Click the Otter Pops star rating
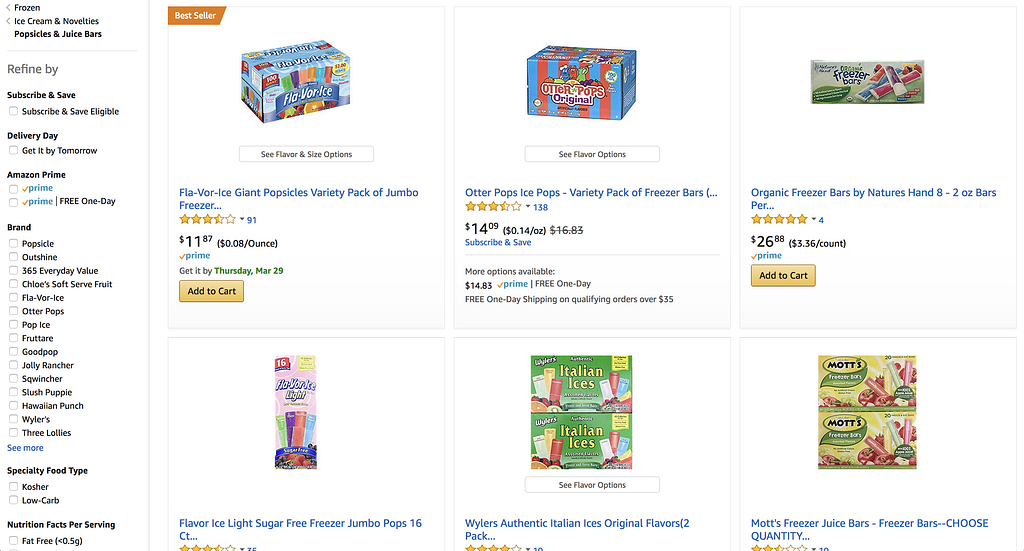1024x551 pixels. pos(493,207)
